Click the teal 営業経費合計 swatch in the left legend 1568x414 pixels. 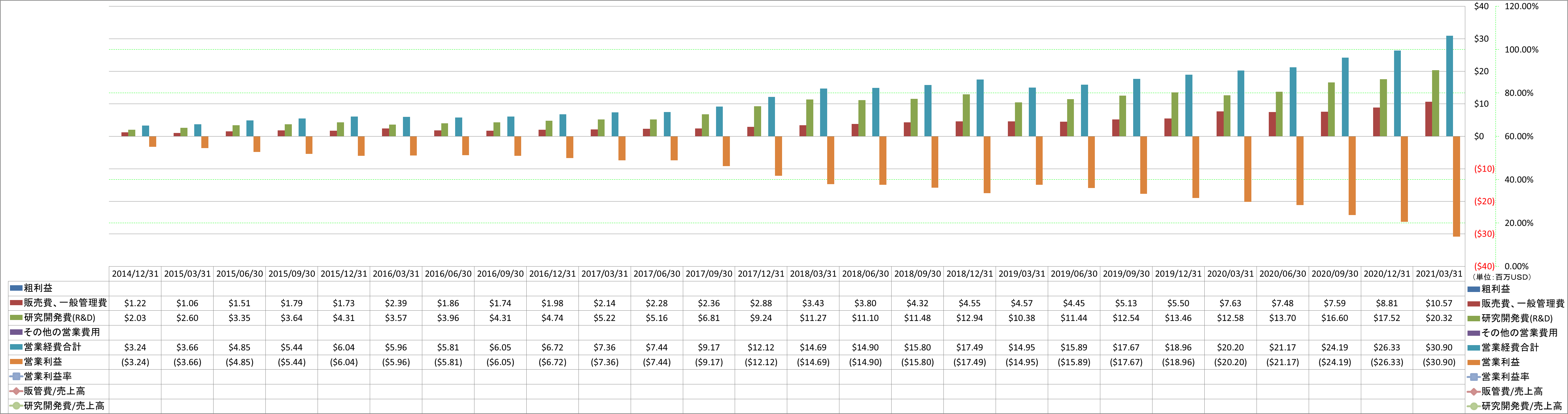click(16, 347)
